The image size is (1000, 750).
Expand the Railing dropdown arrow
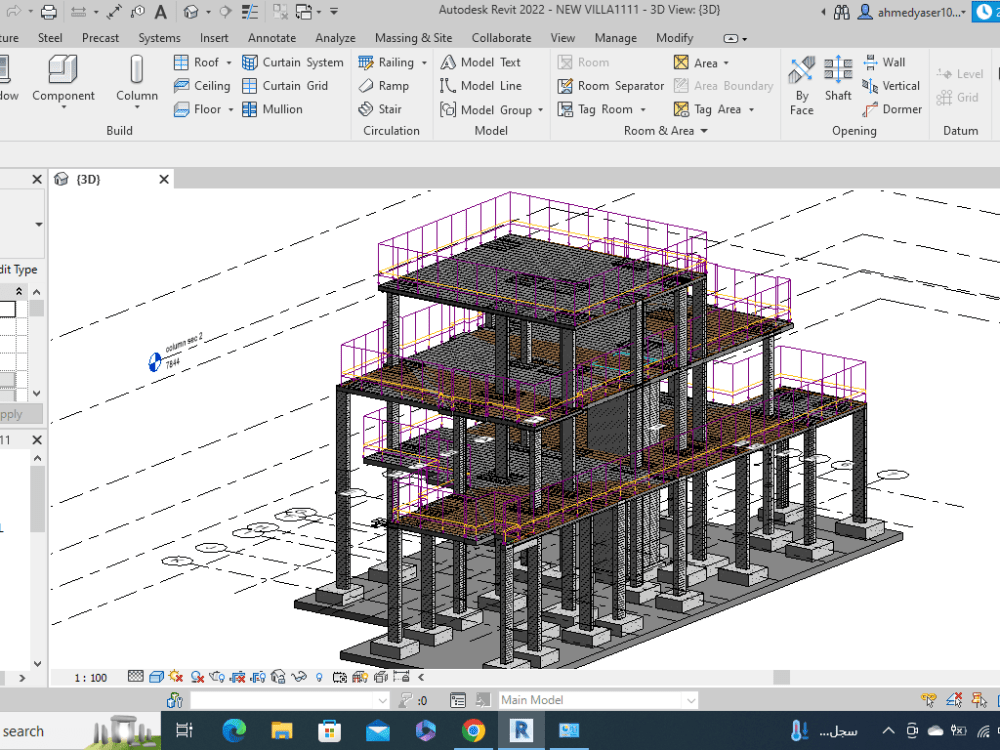pyautogui.click(x=424, y=62)
